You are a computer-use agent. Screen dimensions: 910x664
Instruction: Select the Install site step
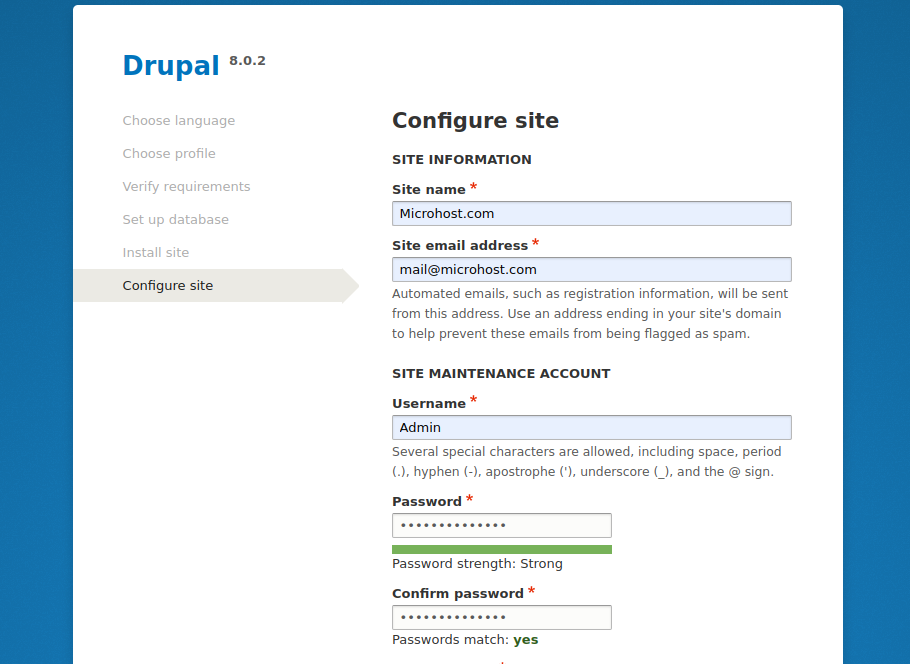tap(156, 252)
